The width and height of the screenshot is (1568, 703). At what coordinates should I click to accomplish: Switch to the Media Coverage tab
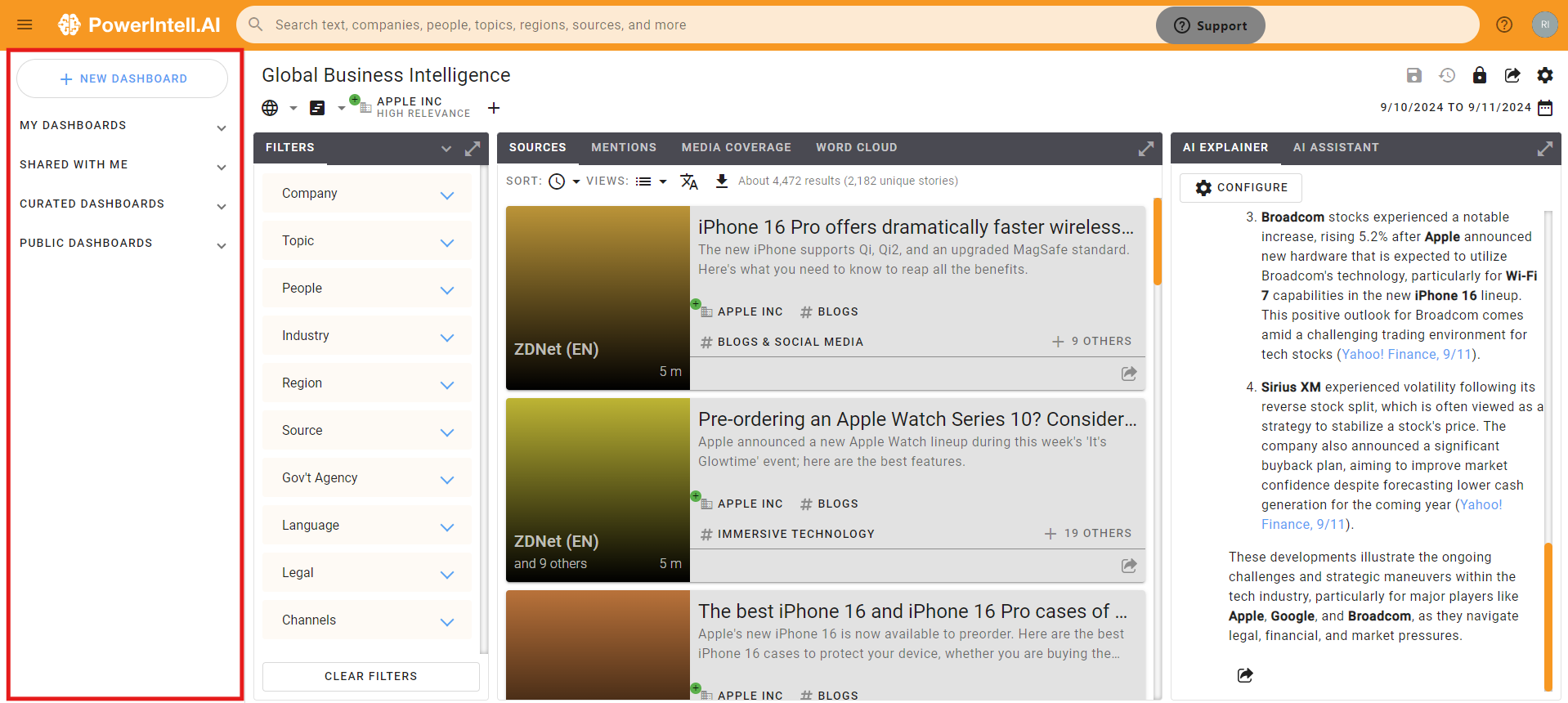point(737,148)
